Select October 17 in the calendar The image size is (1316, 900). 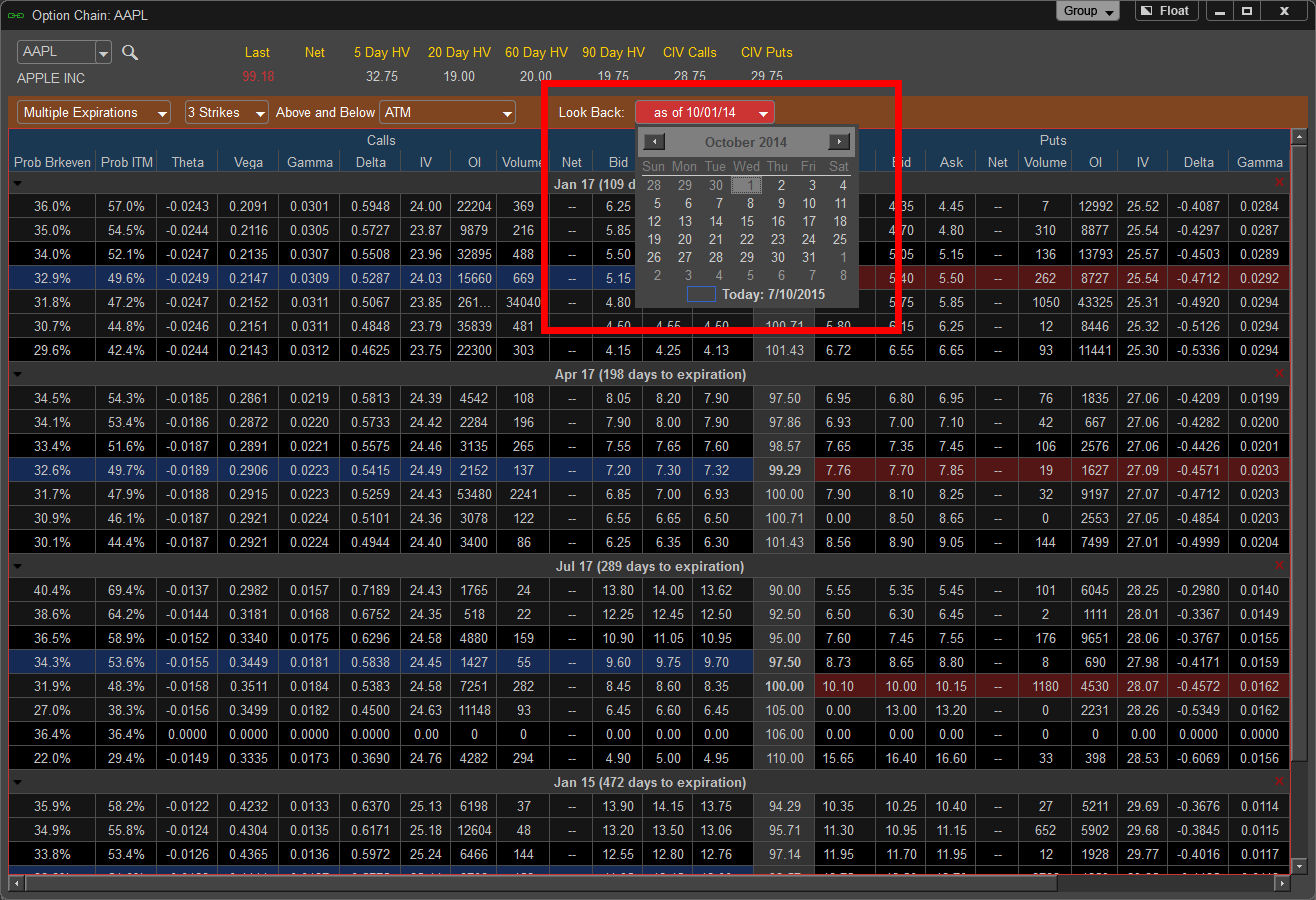click(809, 221)
